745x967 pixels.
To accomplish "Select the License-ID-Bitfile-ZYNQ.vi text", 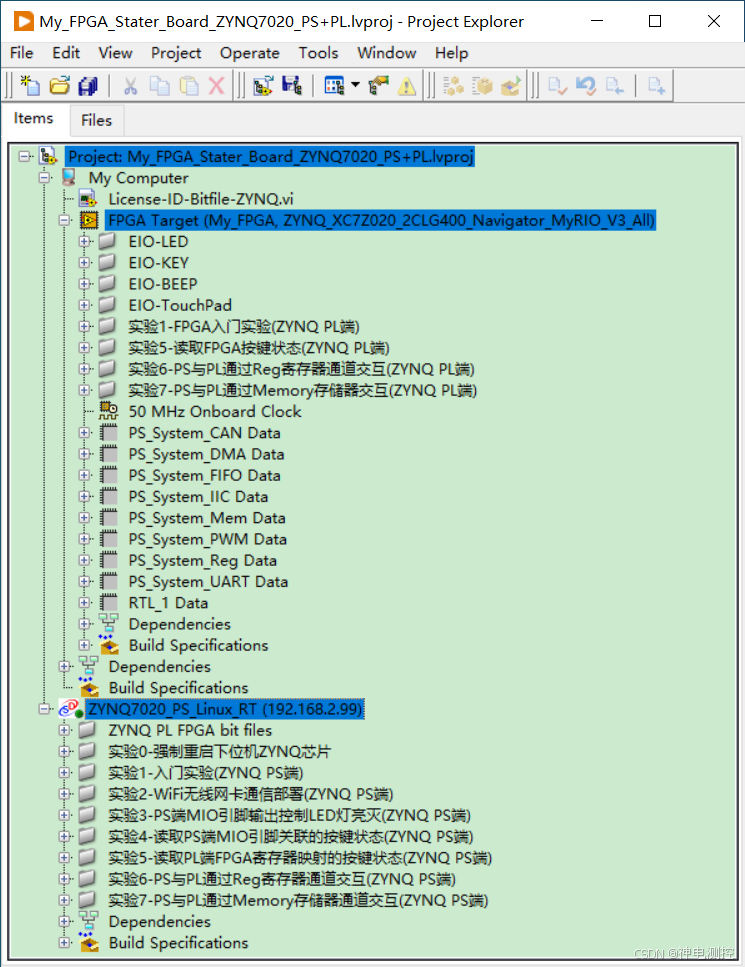I will (x=200, y=199).
